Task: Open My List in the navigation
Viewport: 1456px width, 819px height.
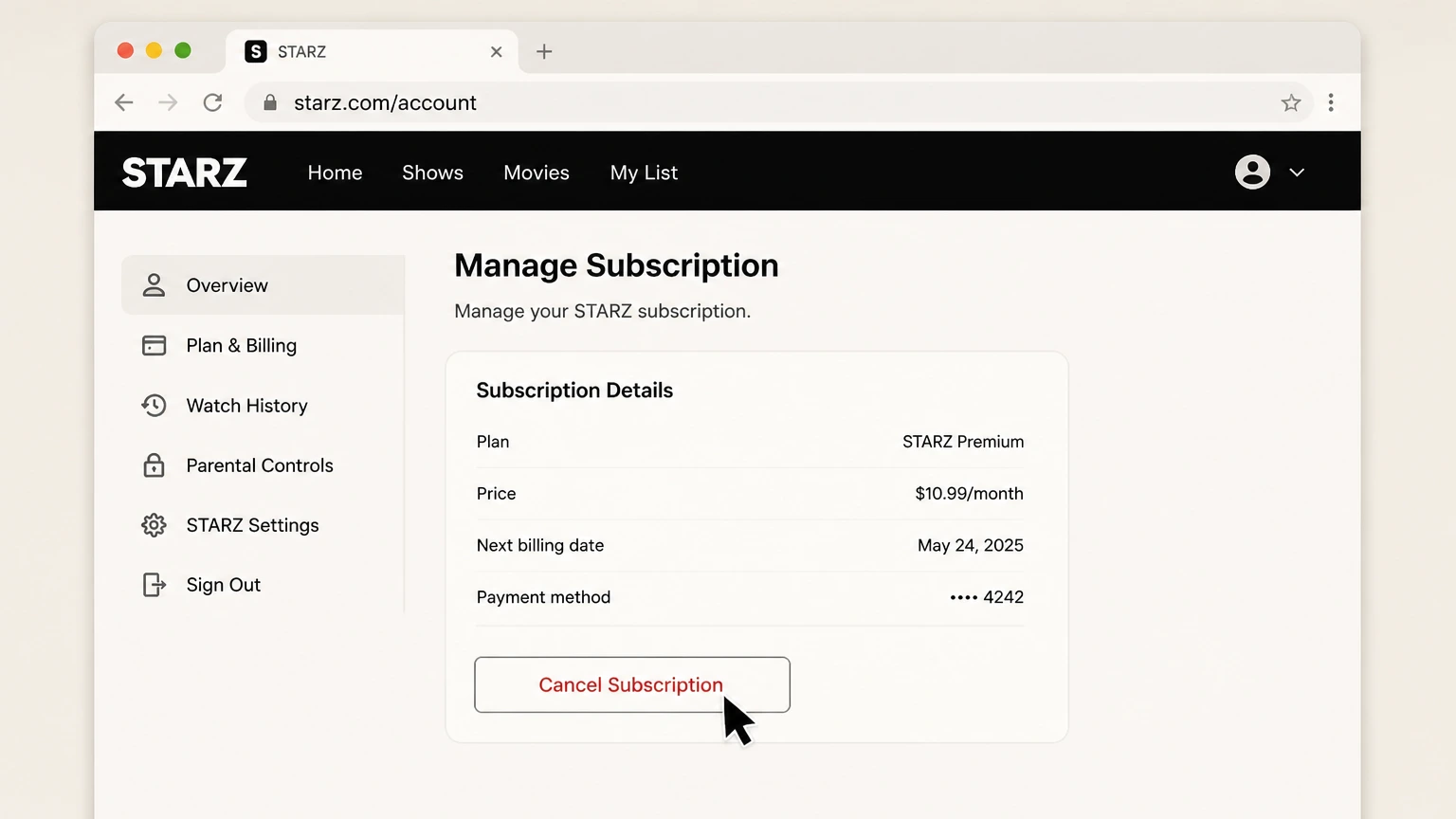Action: click(644, 173)
